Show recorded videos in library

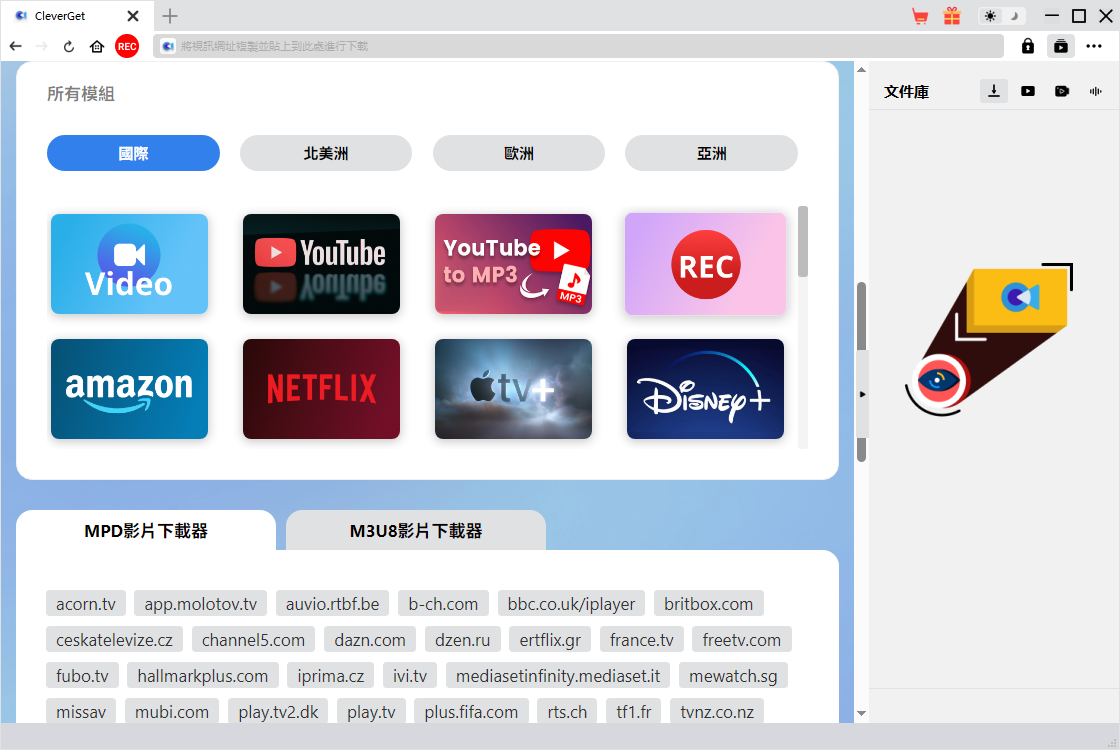click(1061, 91)
